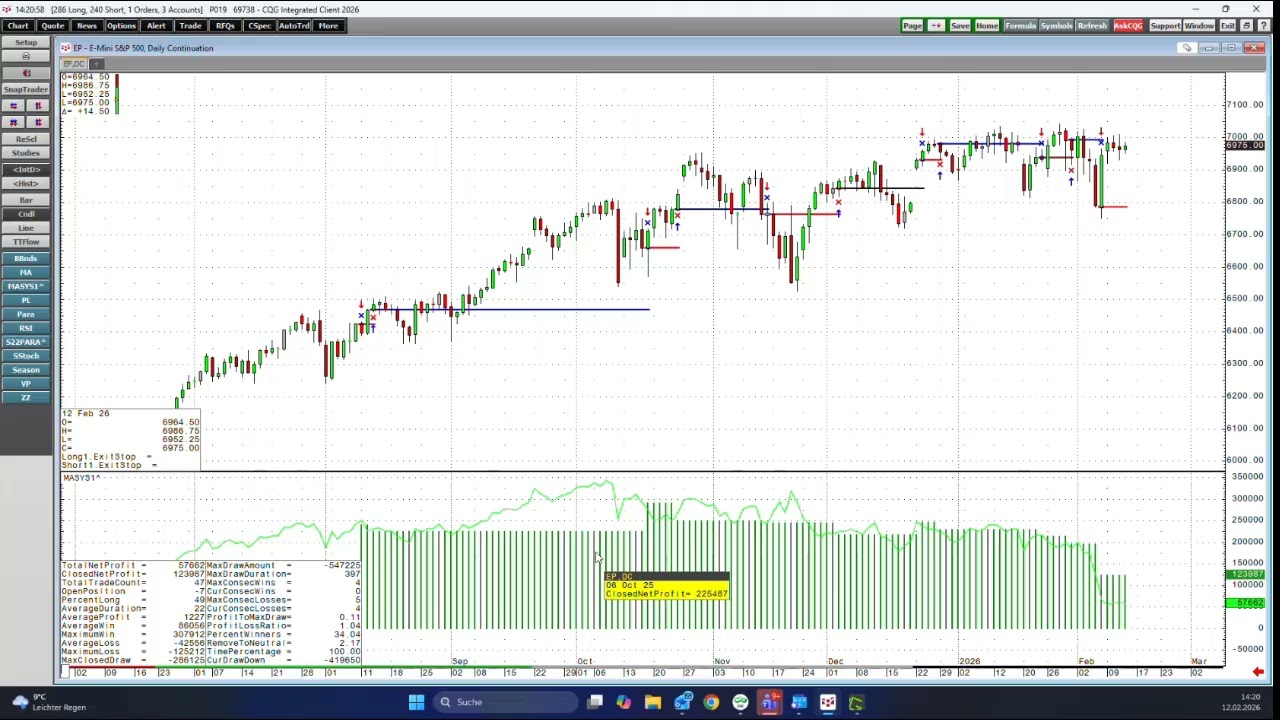Image resolution: width=1280 pixels, height=720 pixels.
Task: Click the red arrow icon beside Page
Action: 936,25
